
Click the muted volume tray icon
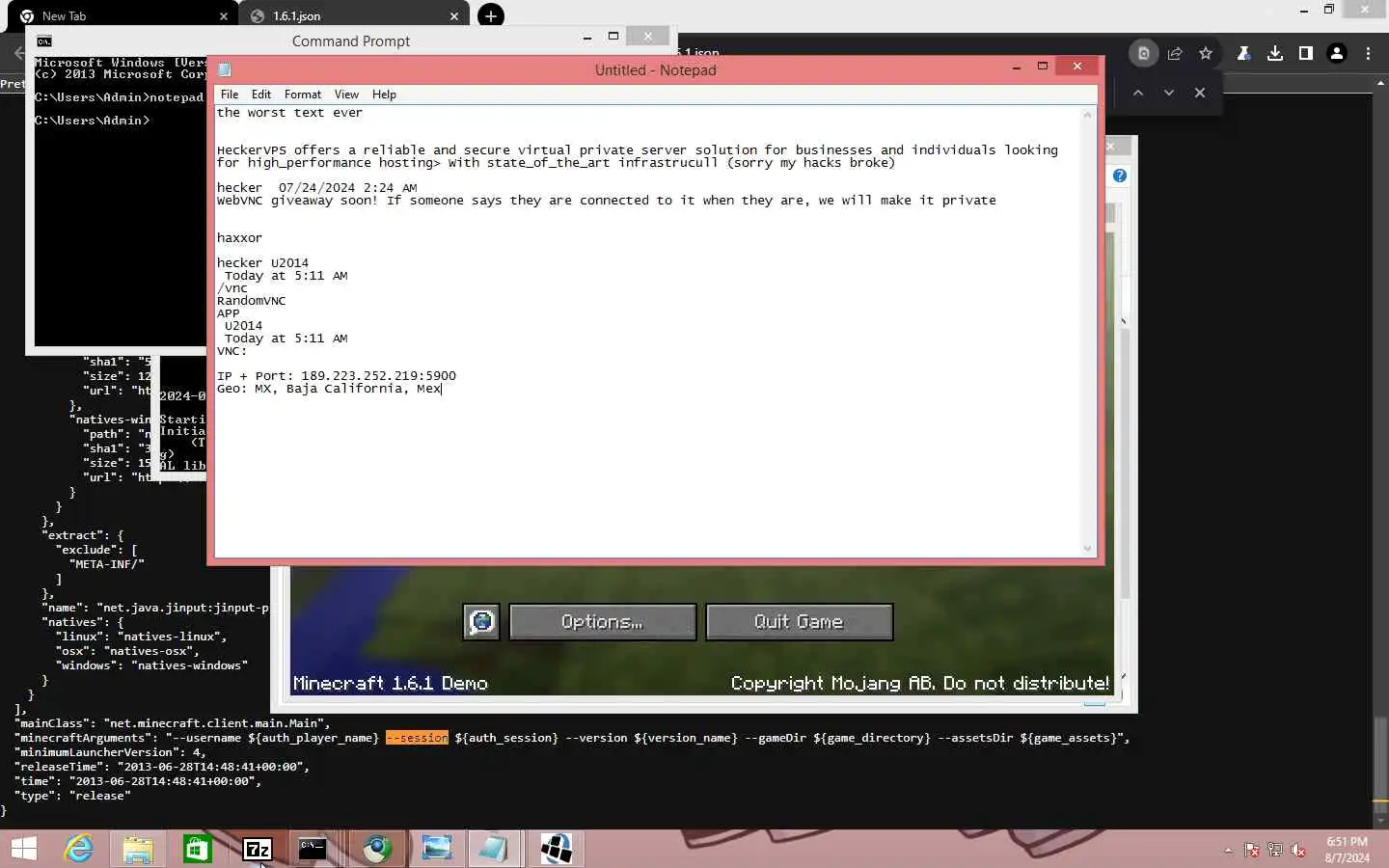[1298, 851]
